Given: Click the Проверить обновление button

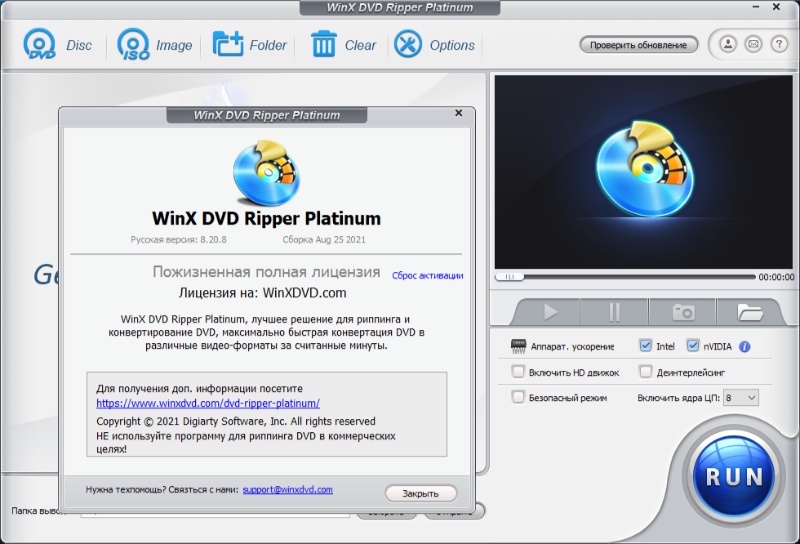Looking at the screenshot, I should (638, 45).
